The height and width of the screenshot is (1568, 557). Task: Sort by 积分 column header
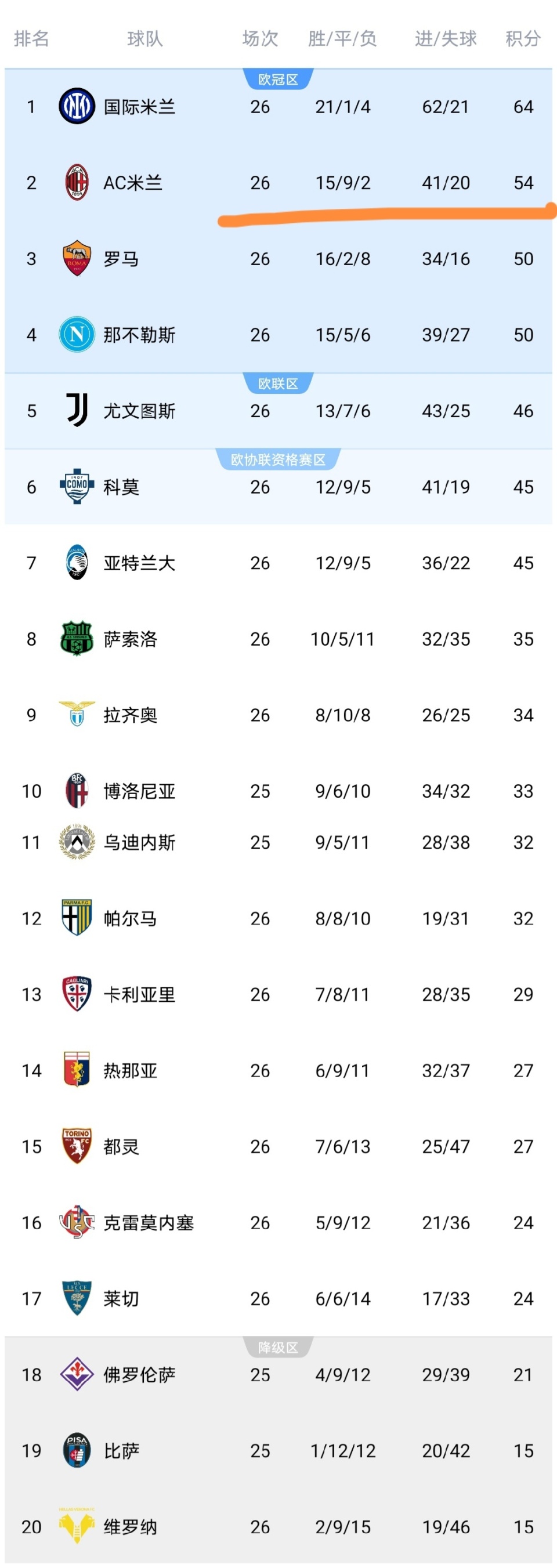pyautogui.click(x=523, y=39)
